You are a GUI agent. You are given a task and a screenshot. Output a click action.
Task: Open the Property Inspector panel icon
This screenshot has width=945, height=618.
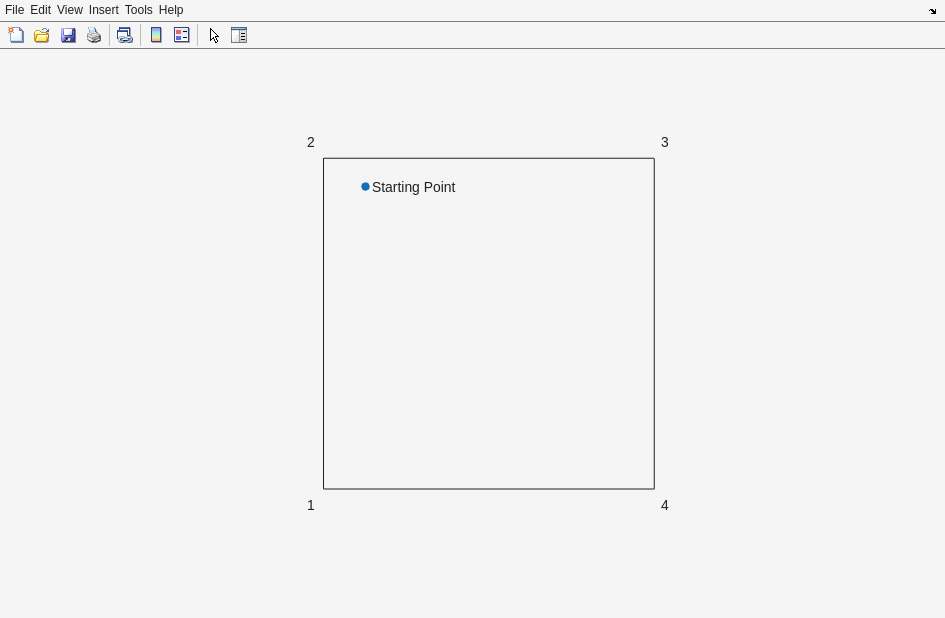(239, 35)
